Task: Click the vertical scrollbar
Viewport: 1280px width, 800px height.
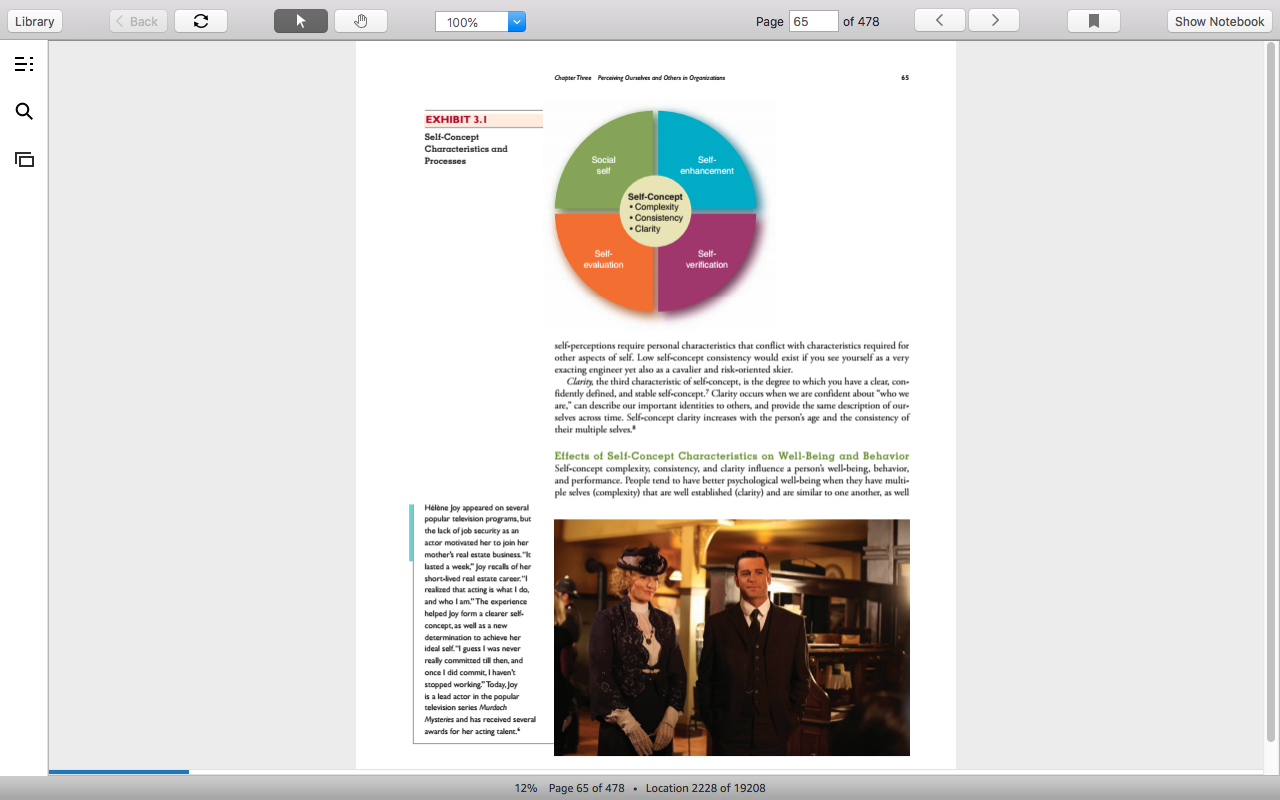Action: click(x=1271, y=390)
